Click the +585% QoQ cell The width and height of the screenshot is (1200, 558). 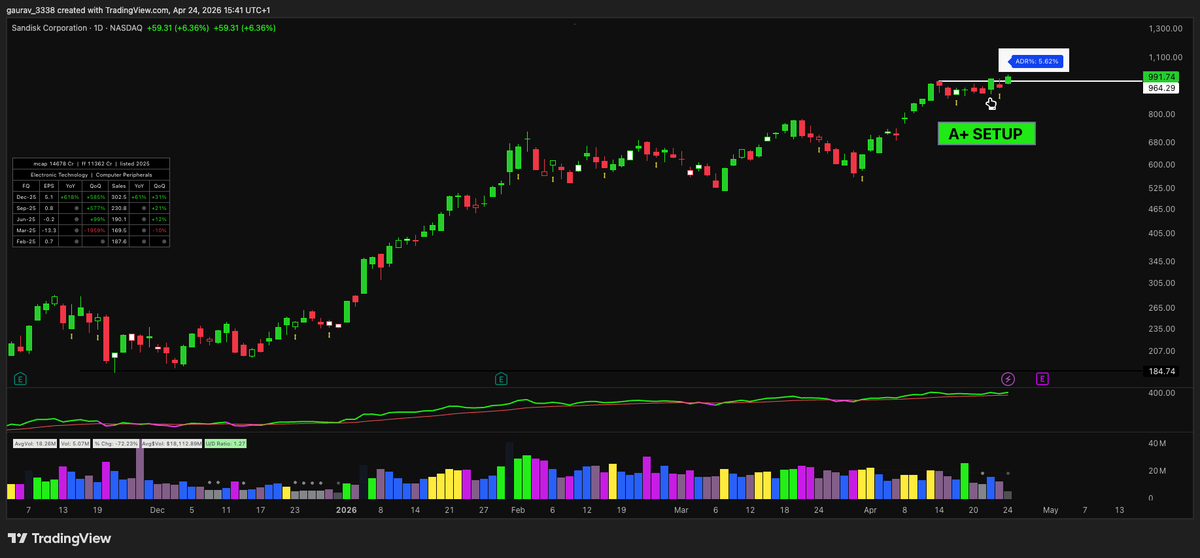click(x=96, y=197)
